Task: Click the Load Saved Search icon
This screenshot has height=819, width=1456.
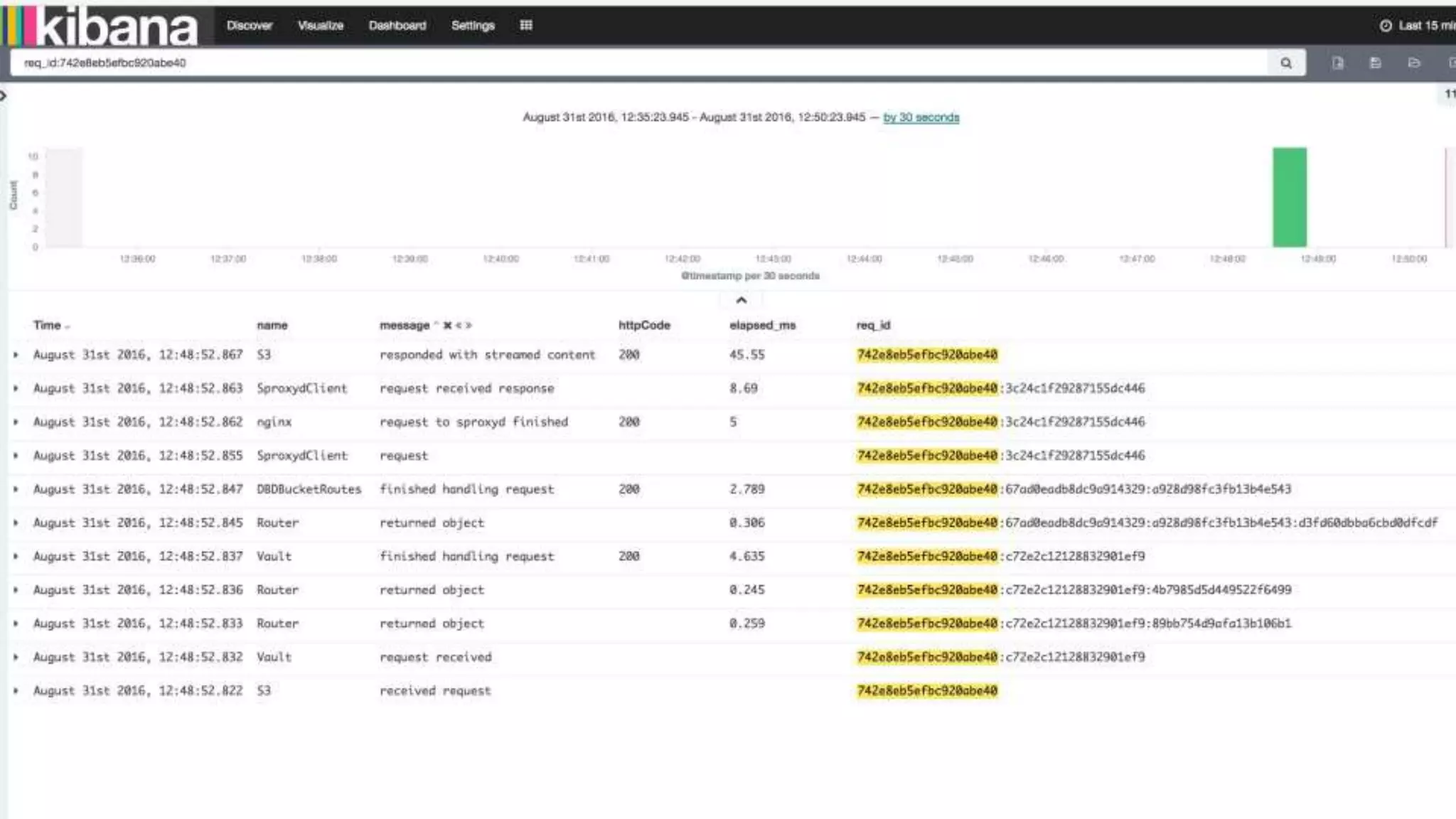Action: (x=1414, y=63)
